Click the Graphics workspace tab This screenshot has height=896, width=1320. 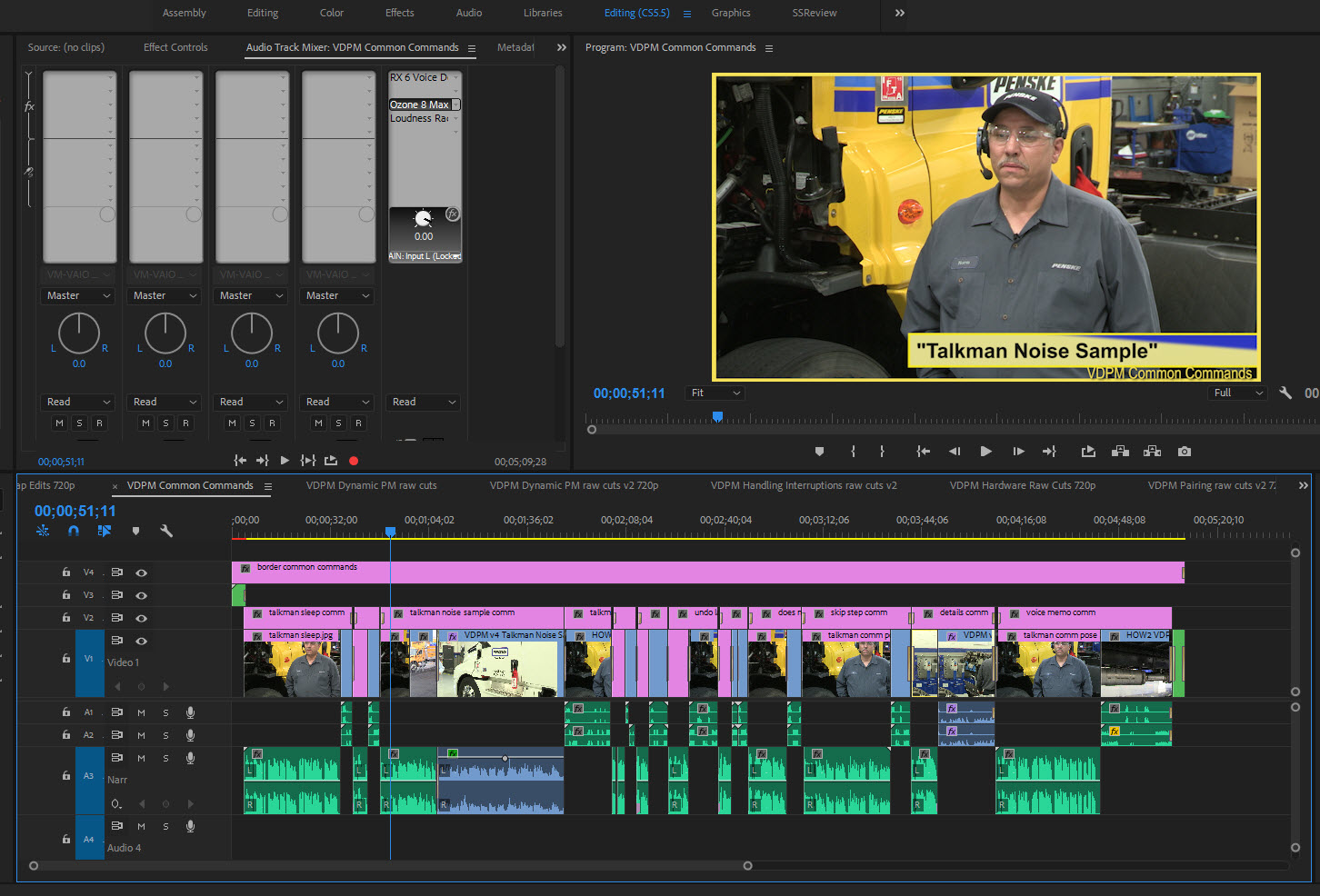pos(731,13)
